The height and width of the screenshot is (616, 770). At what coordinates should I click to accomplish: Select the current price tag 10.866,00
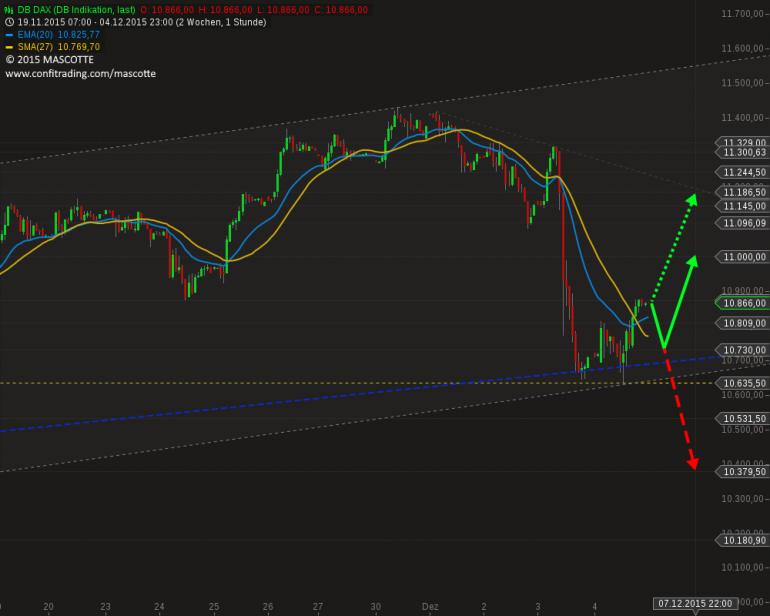[742, 303]
